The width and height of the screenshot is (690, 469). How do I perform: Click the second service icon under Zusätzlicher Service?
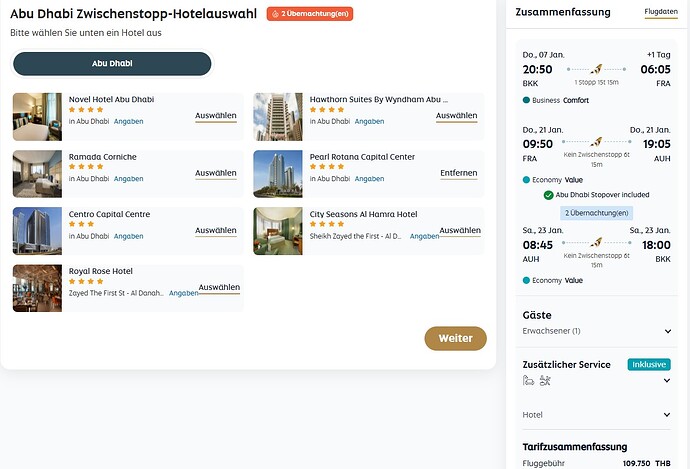tap(545, 380)
